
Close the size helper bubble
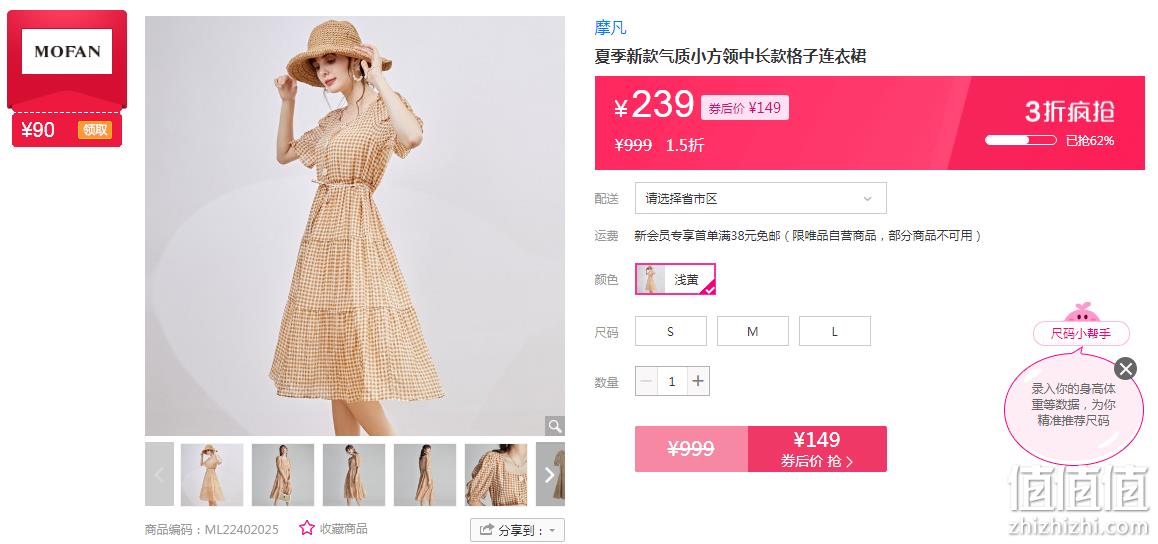pyautogui.click(x=1125, y=368)
